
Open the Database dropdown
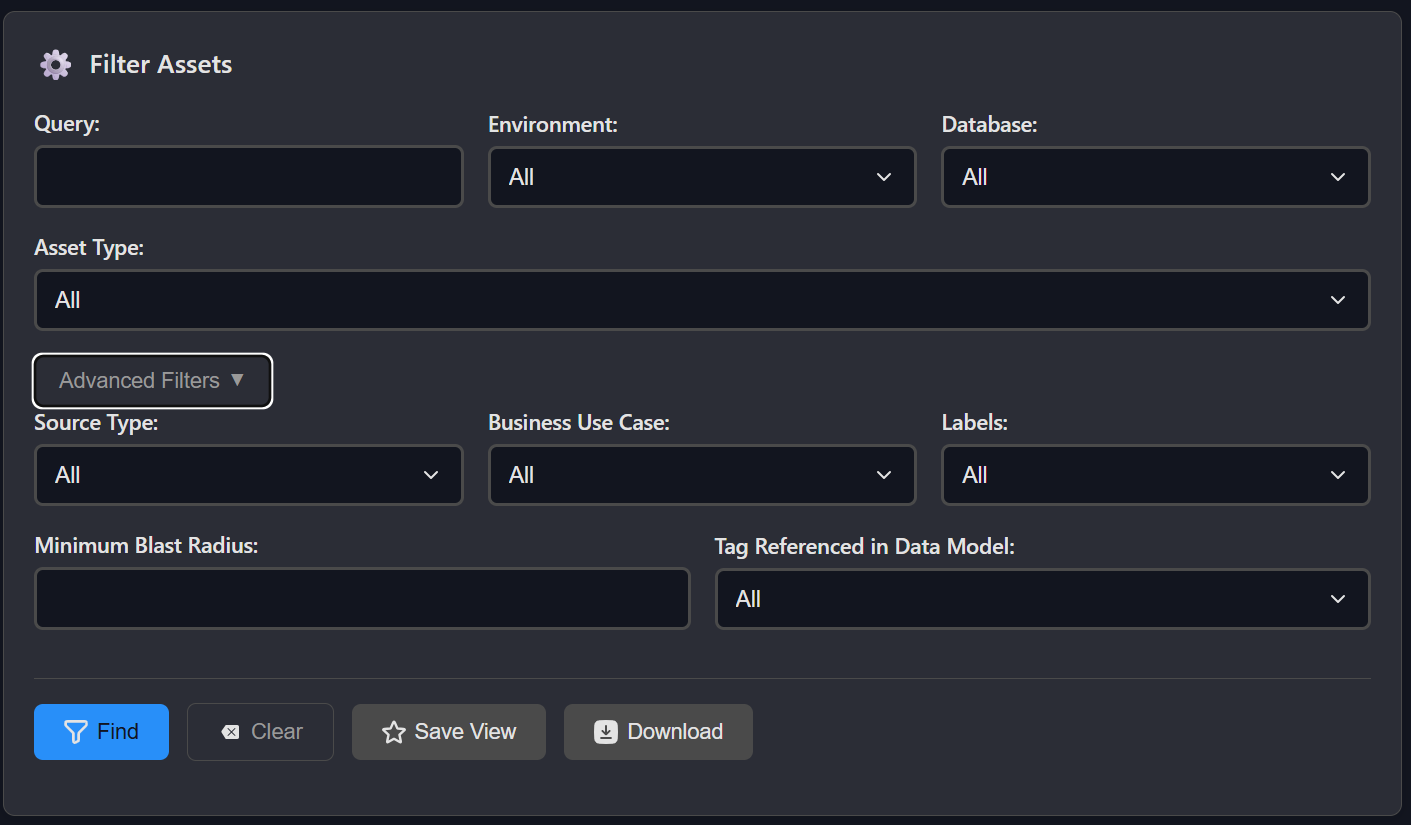coord(1155,177)
